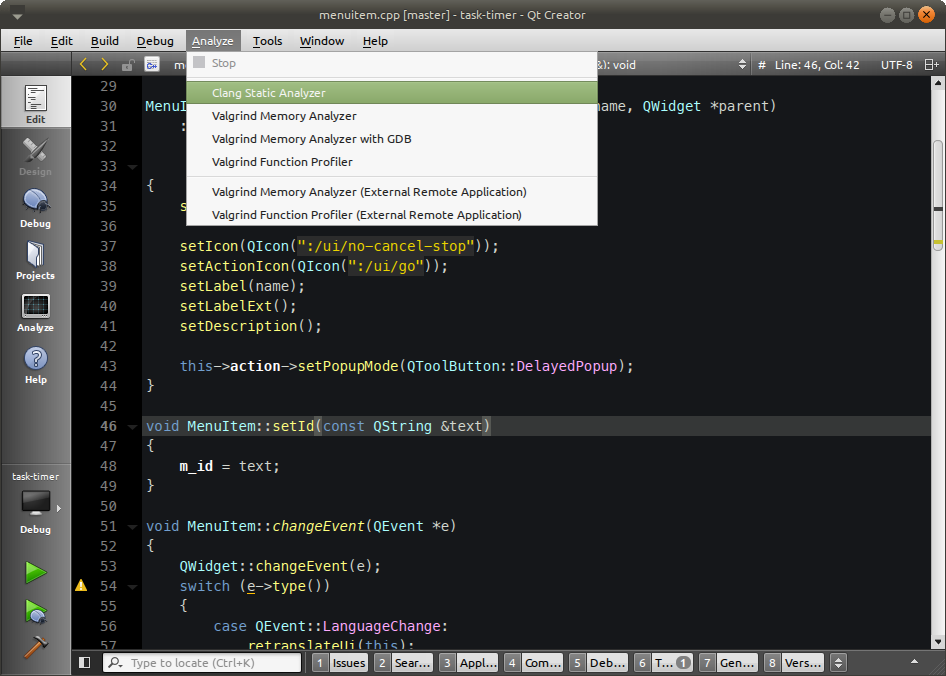Screen dimensions: 946x676
Task: Click the Type to locate search field
Action: [x=202, y=663]
